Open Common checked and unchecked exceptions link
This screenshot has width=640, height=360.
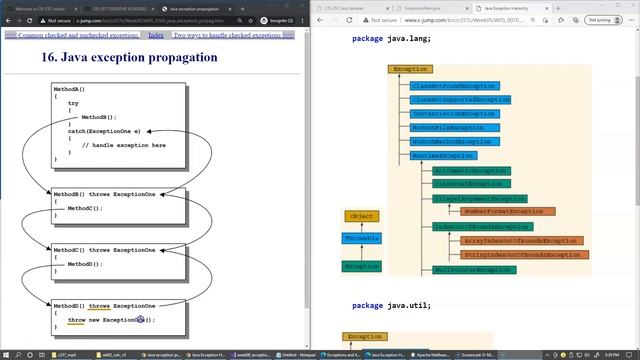tap(78, 36)
